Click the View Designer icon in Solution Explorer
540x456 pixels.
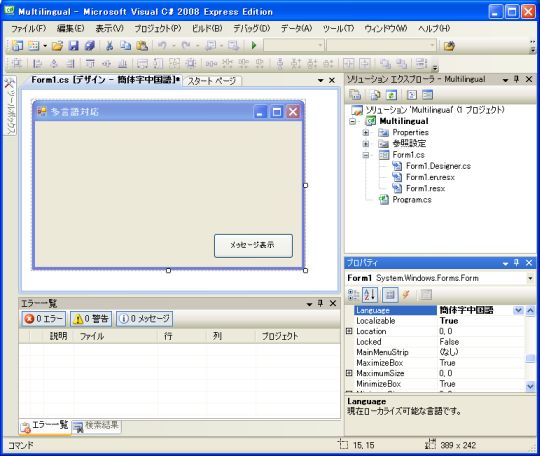[427, 95]
